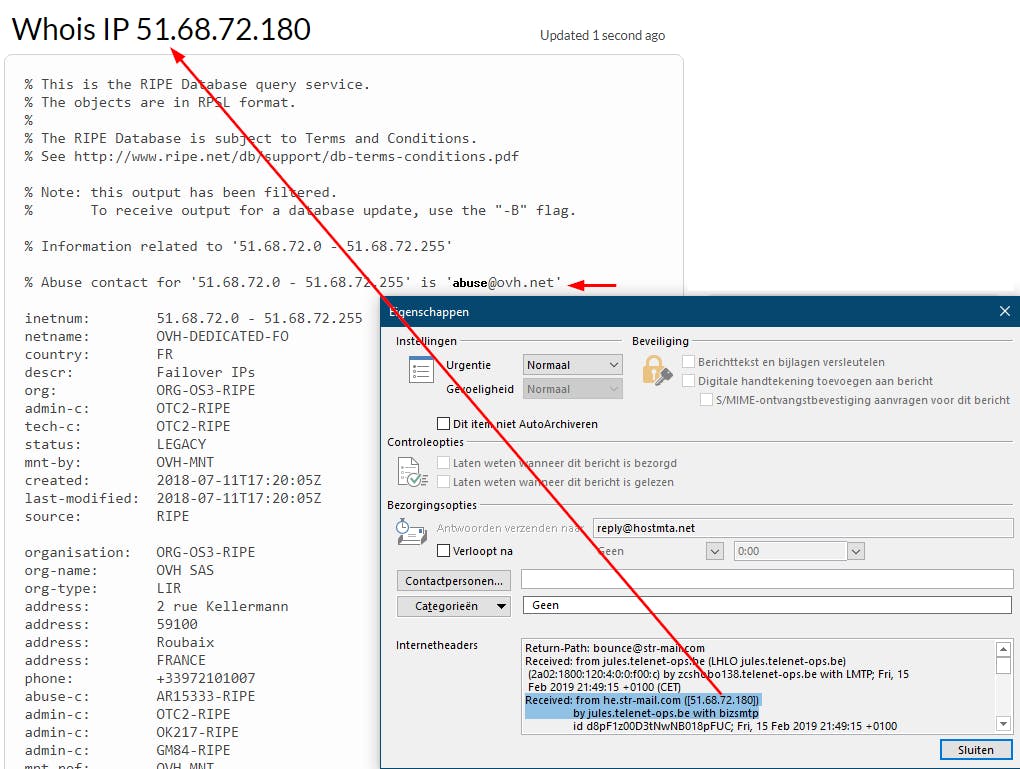Toggle Digitale handtekening toevoegen aan bericht
Viewport: 1020px width, 769px height.
[x=688, y=381]
